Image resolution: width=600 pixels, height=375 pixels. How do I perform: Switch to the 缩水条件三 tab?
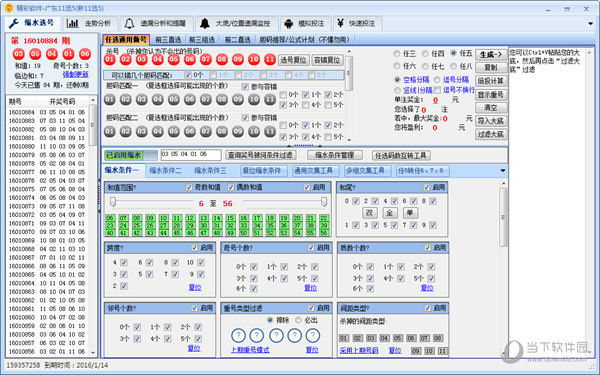click(210, 171)
